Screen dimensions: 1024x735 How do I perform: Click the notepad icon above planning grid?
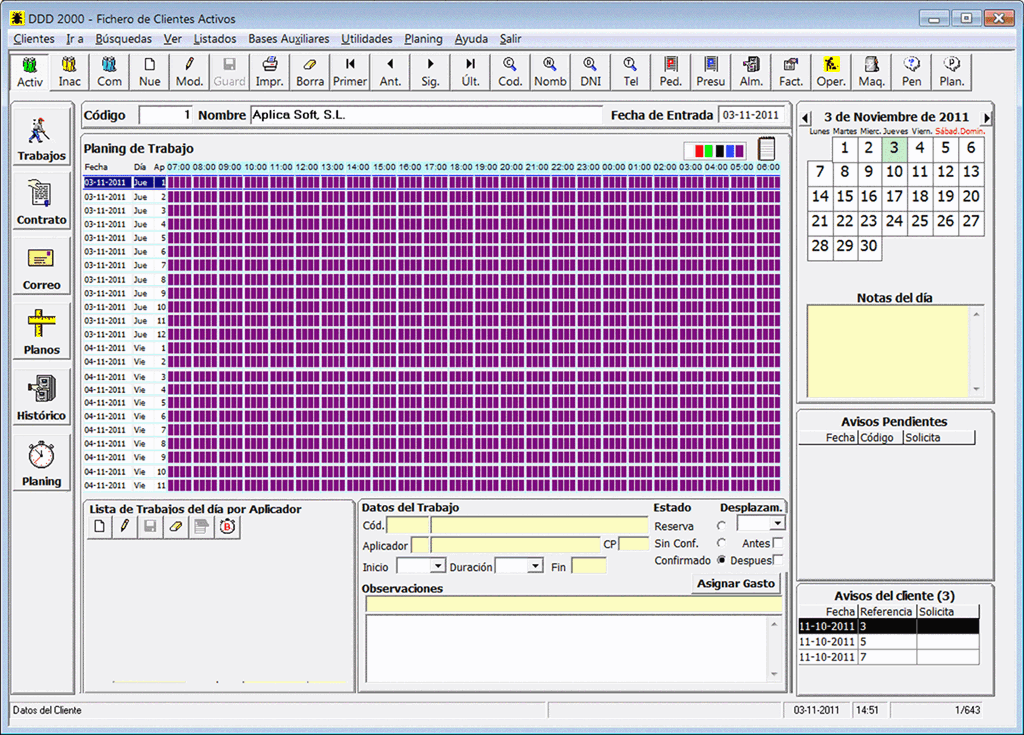767,149
